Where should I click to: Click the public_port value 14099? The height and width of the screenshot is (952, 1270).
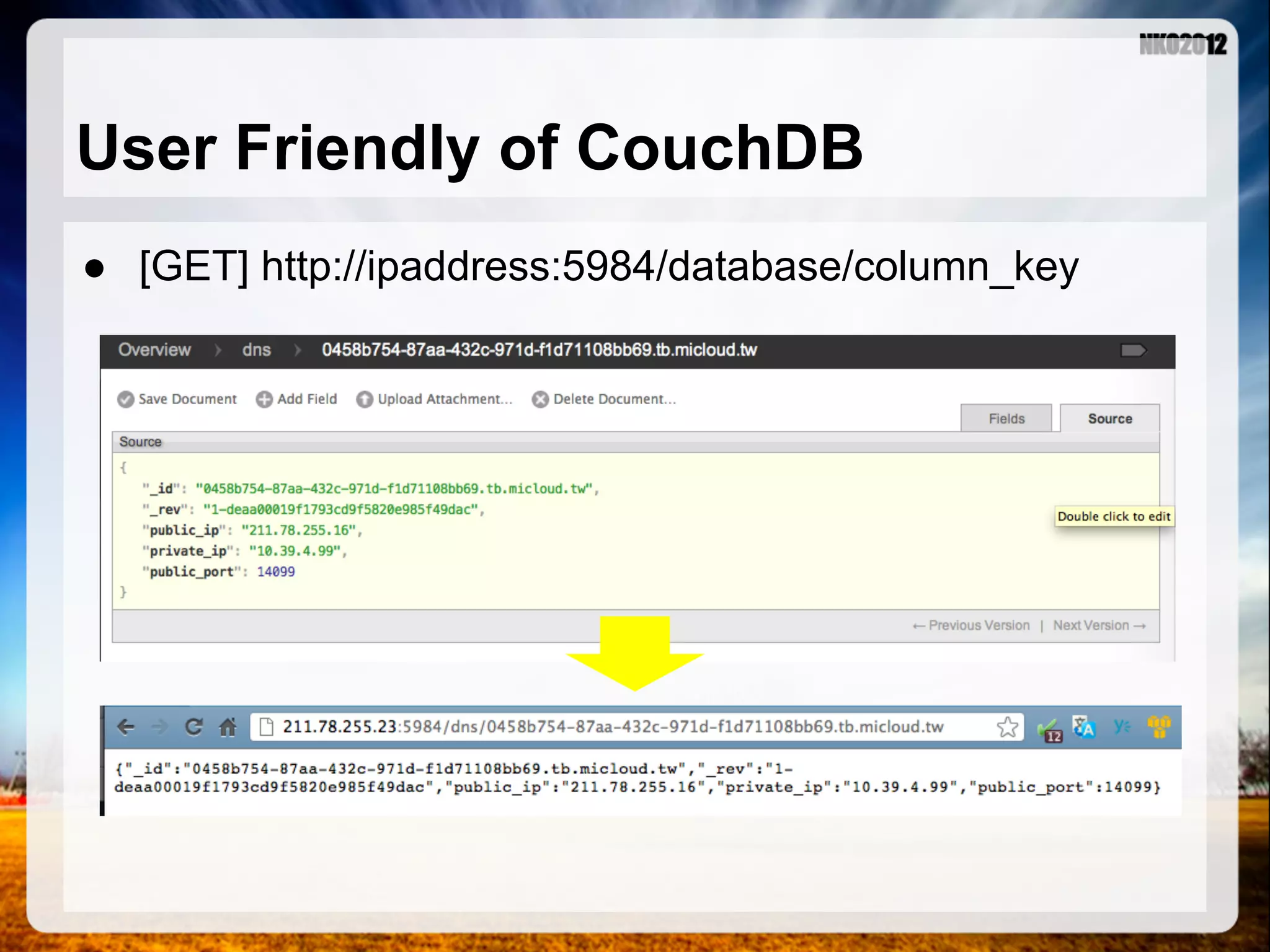pos(276,571)
